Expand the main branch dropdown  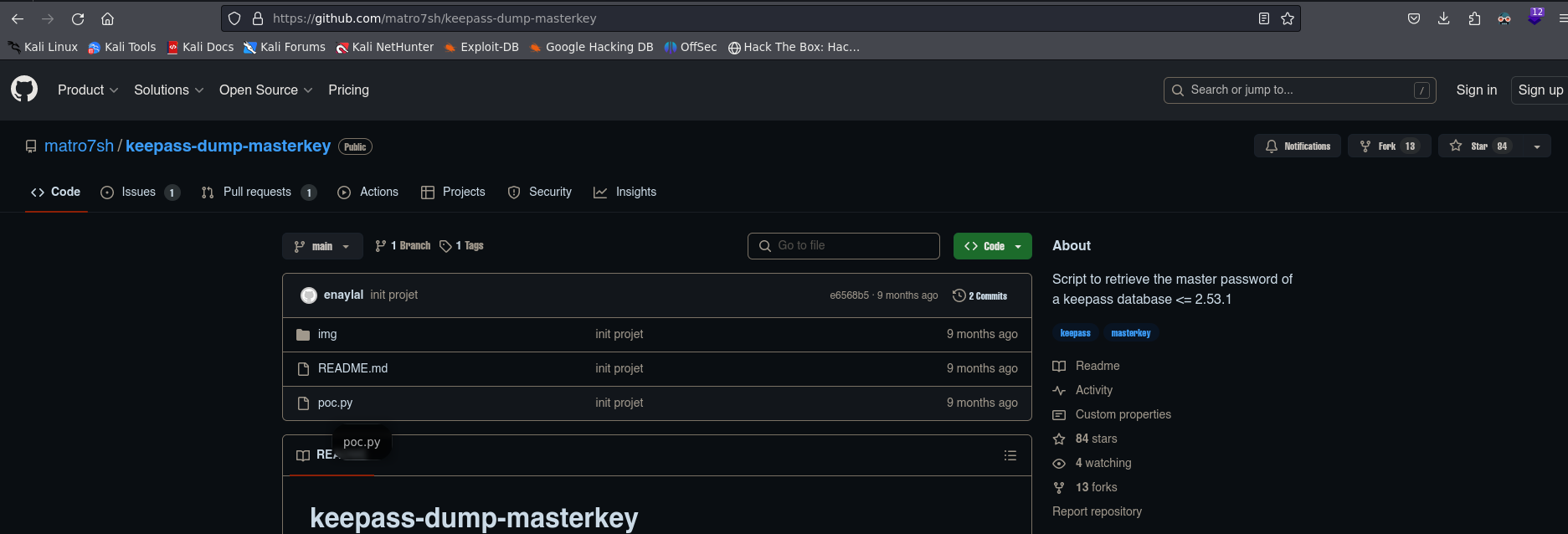click(322, 246)
